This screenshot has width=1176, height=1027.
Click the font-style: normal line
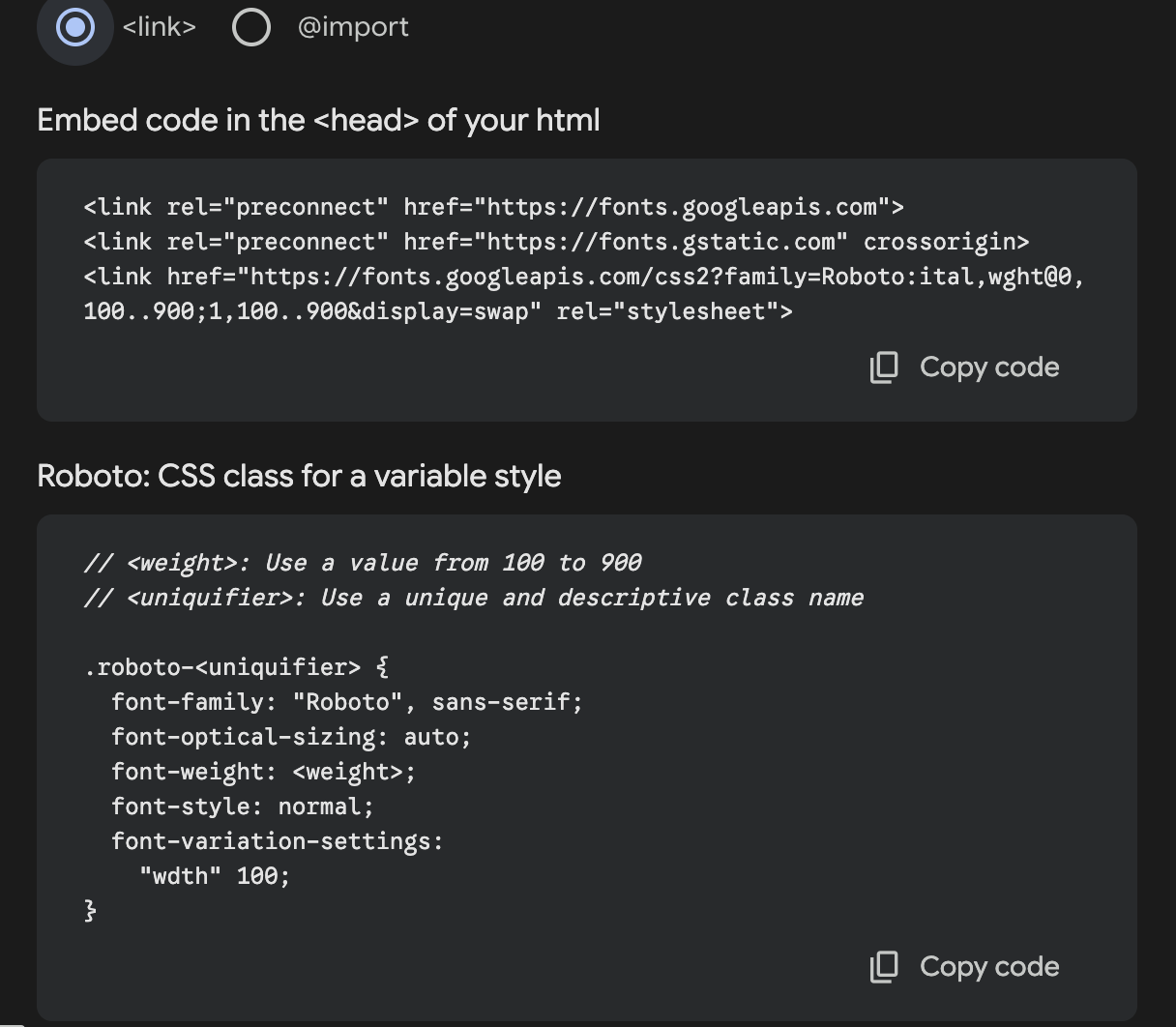coord(242,807)
